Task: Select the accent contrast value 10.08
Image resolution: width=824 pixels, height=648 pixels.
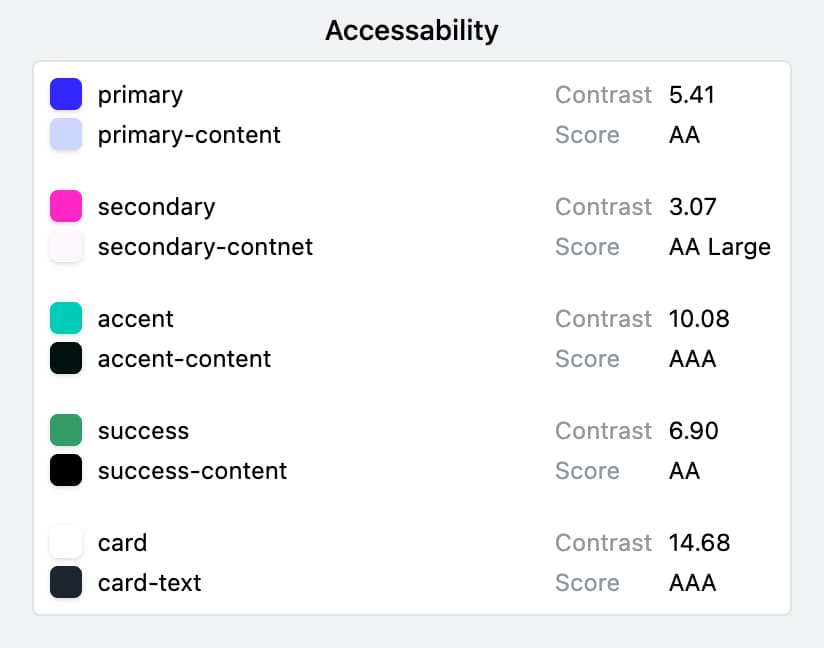Action: coord(699,319)
